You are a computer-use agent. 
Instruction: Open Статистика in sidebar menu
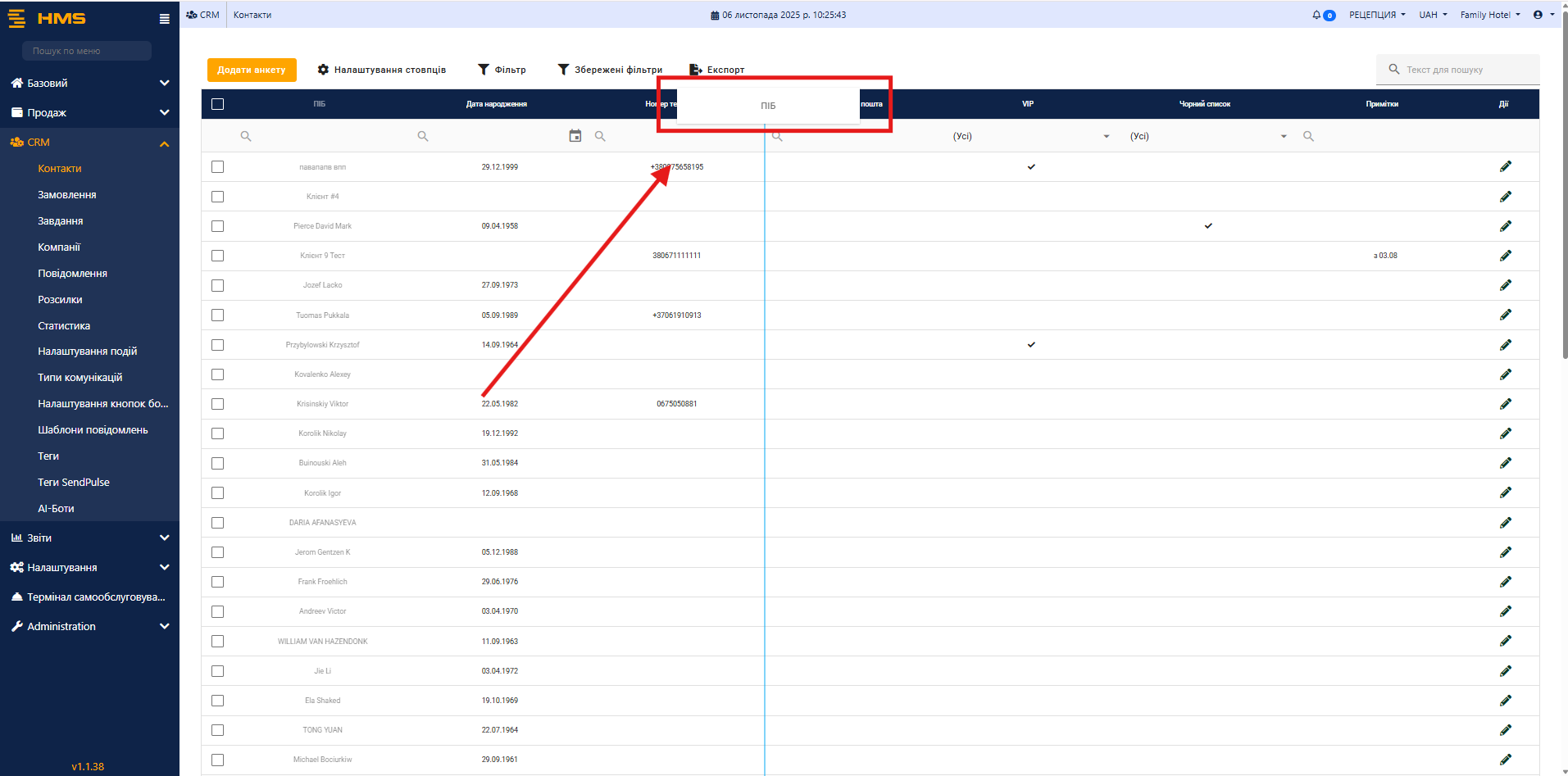point(64,326)
